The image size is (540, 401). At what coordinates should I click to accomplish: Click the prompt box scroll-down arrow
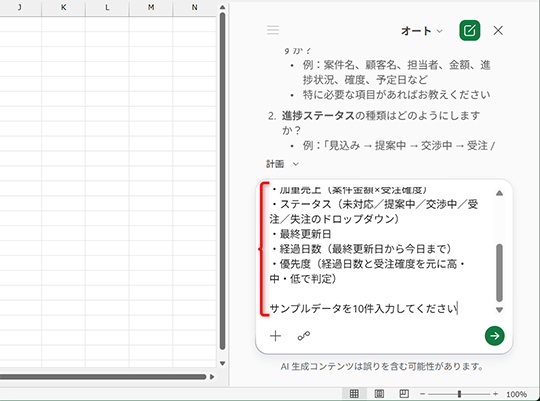[x=499, y=310]
